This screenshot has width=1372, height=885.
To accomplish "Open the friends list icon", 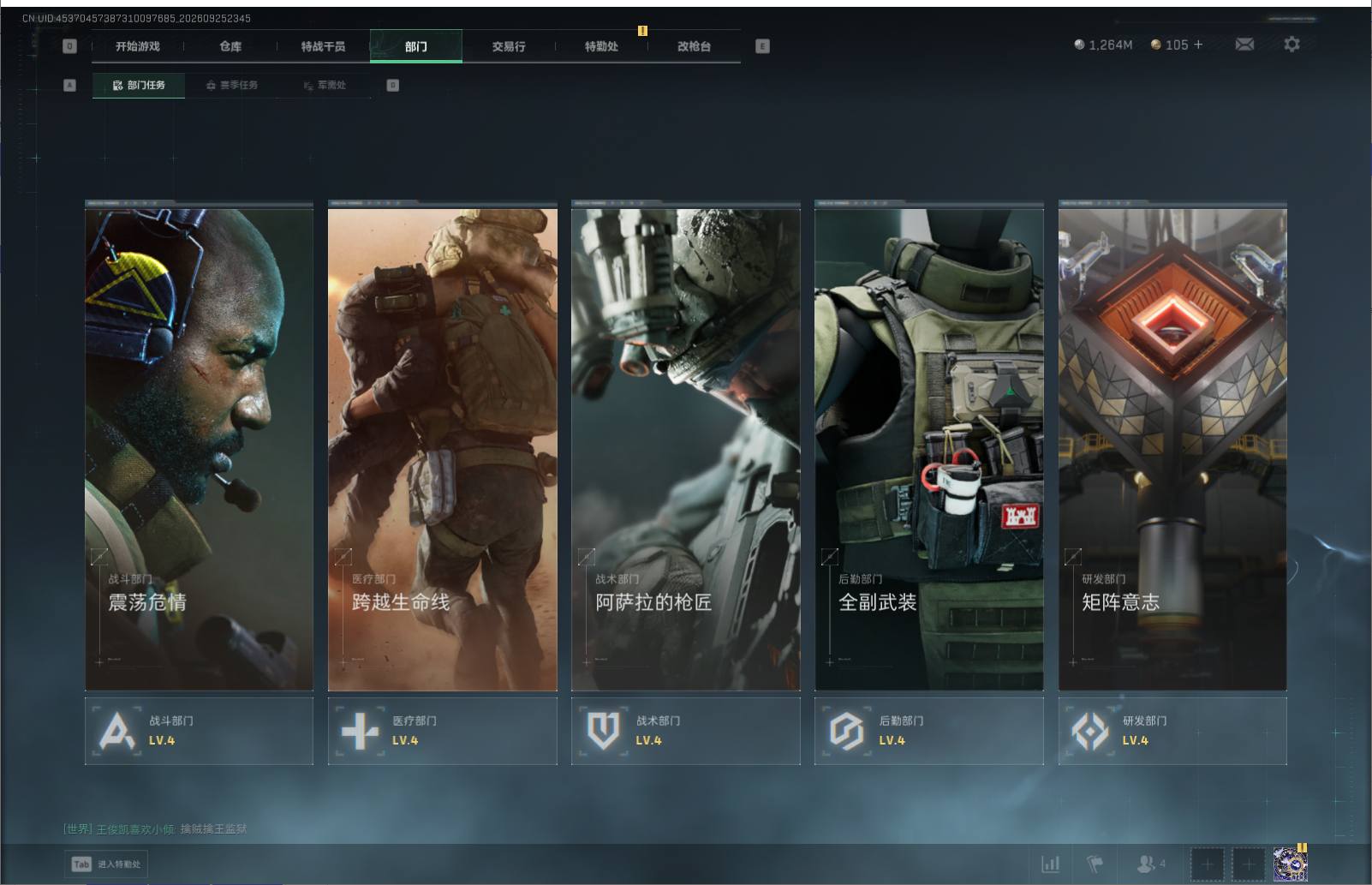I will 1150,864.
